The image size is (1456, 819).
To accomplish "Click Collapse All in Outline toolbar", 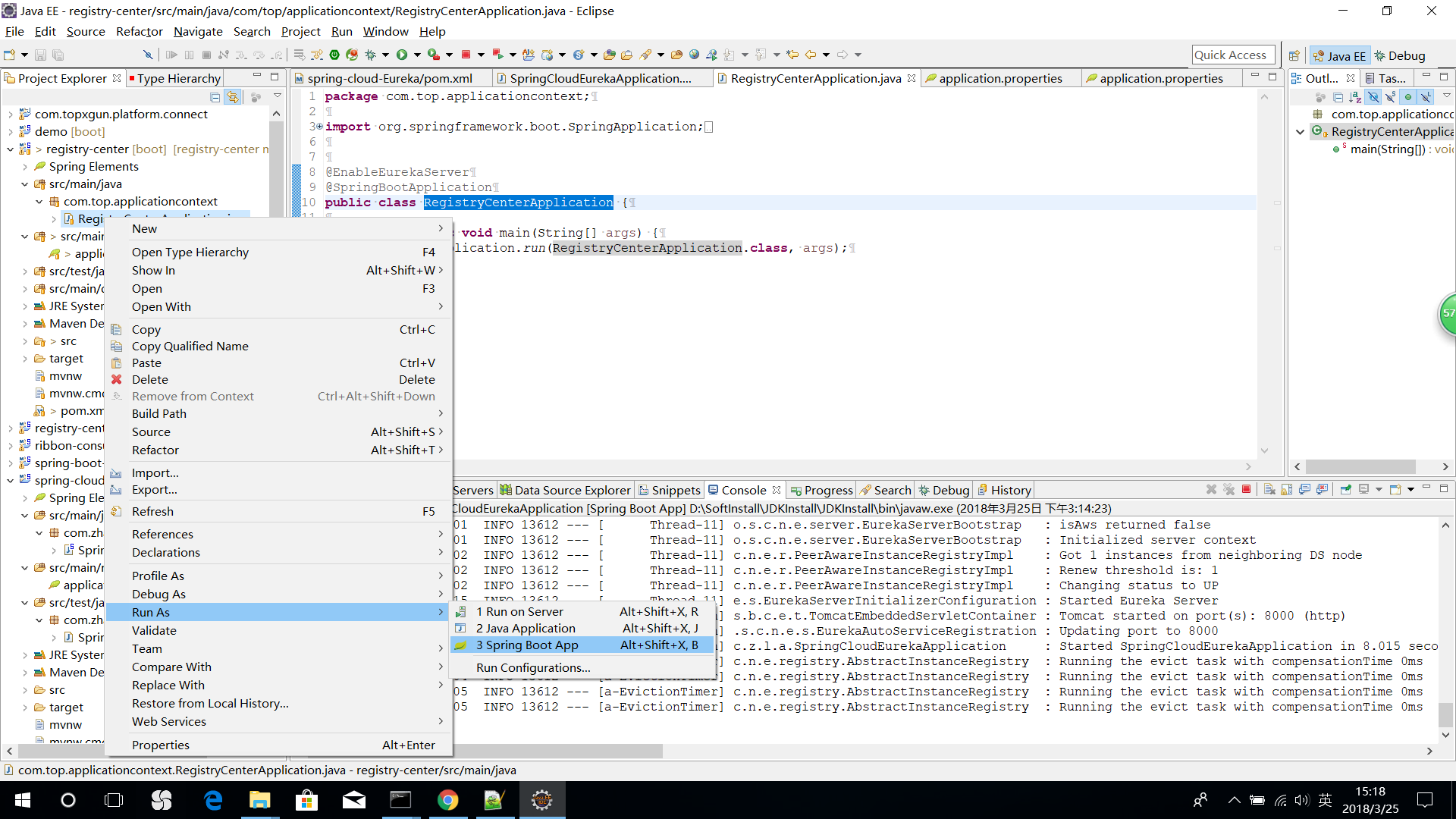I will coord(1338,97).
